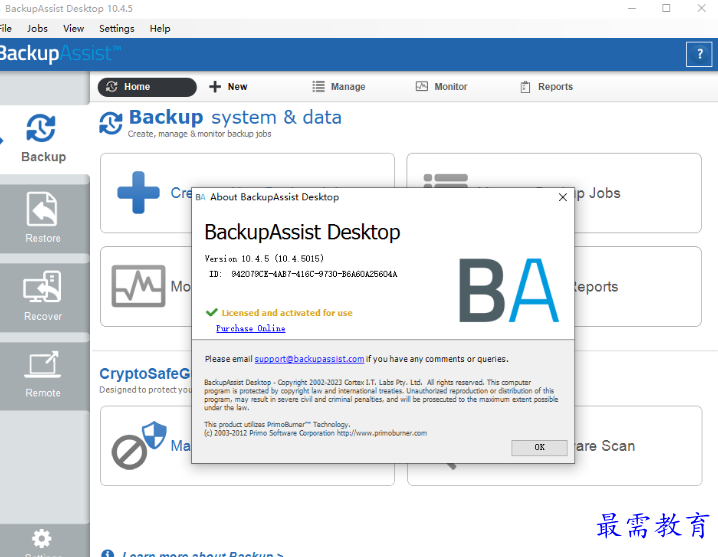Maximize the BackupAssist window

(x=666, y=8)
